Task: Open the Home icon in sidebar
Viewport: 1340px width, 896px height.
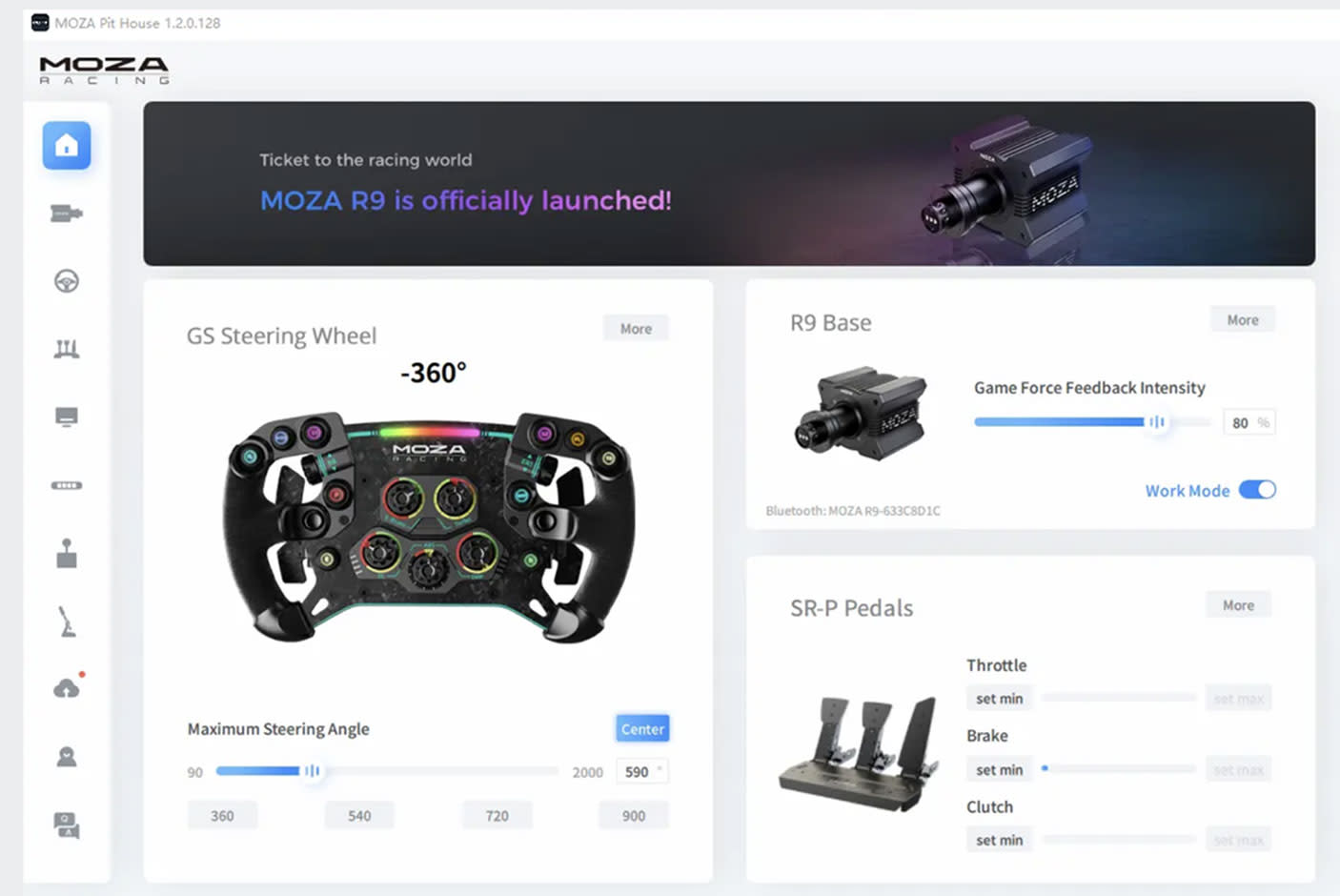Action: coord(67,146)
